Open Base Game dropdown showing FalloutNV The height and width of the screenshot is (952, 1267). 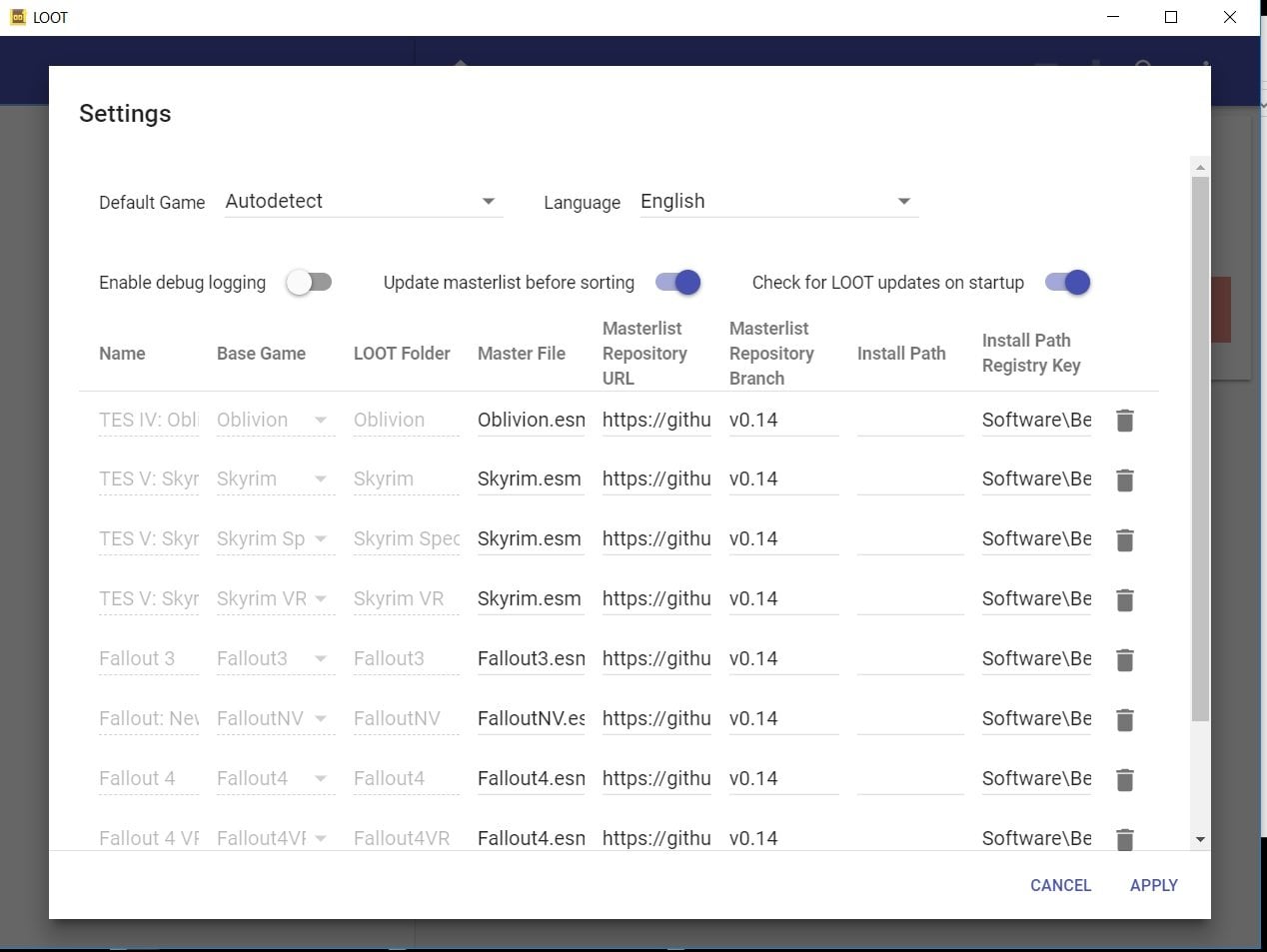point(275,719)
